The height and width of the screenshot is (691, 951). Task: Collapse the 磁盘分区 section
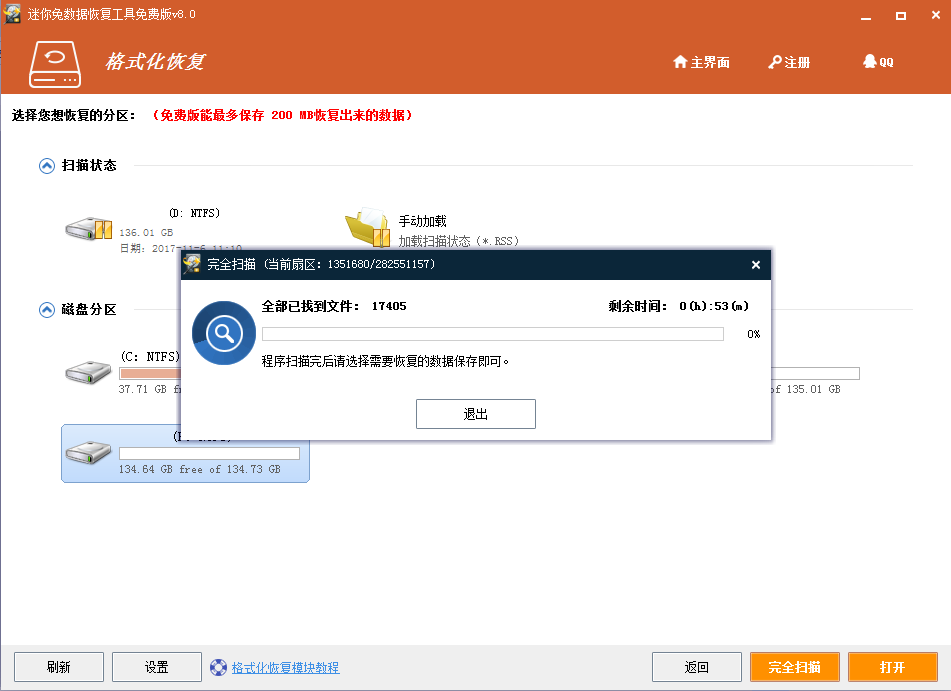click(x=47, y=310)
